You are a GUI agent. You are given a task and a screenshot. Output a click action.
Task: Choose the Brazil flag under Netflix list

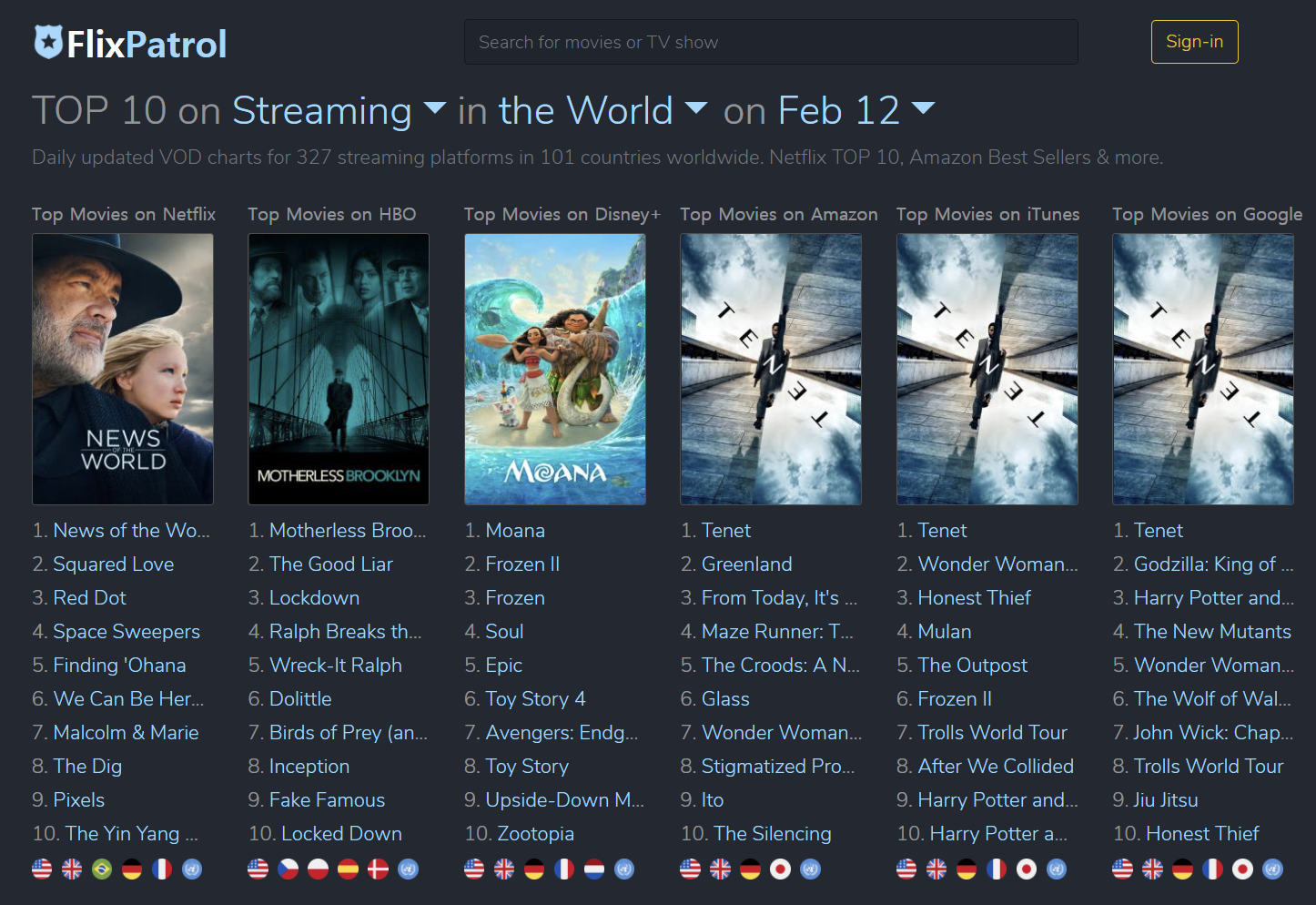[x=102, y=869]
